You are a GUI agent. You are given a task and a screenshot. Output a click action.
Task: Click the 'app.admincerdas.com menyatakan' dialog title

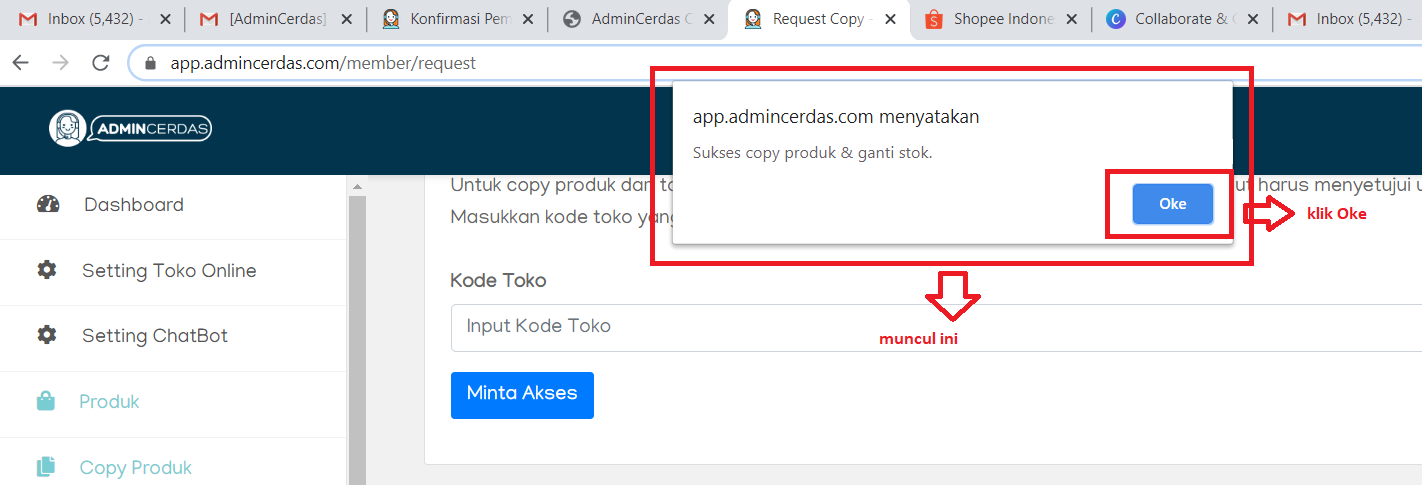point(836,116)
